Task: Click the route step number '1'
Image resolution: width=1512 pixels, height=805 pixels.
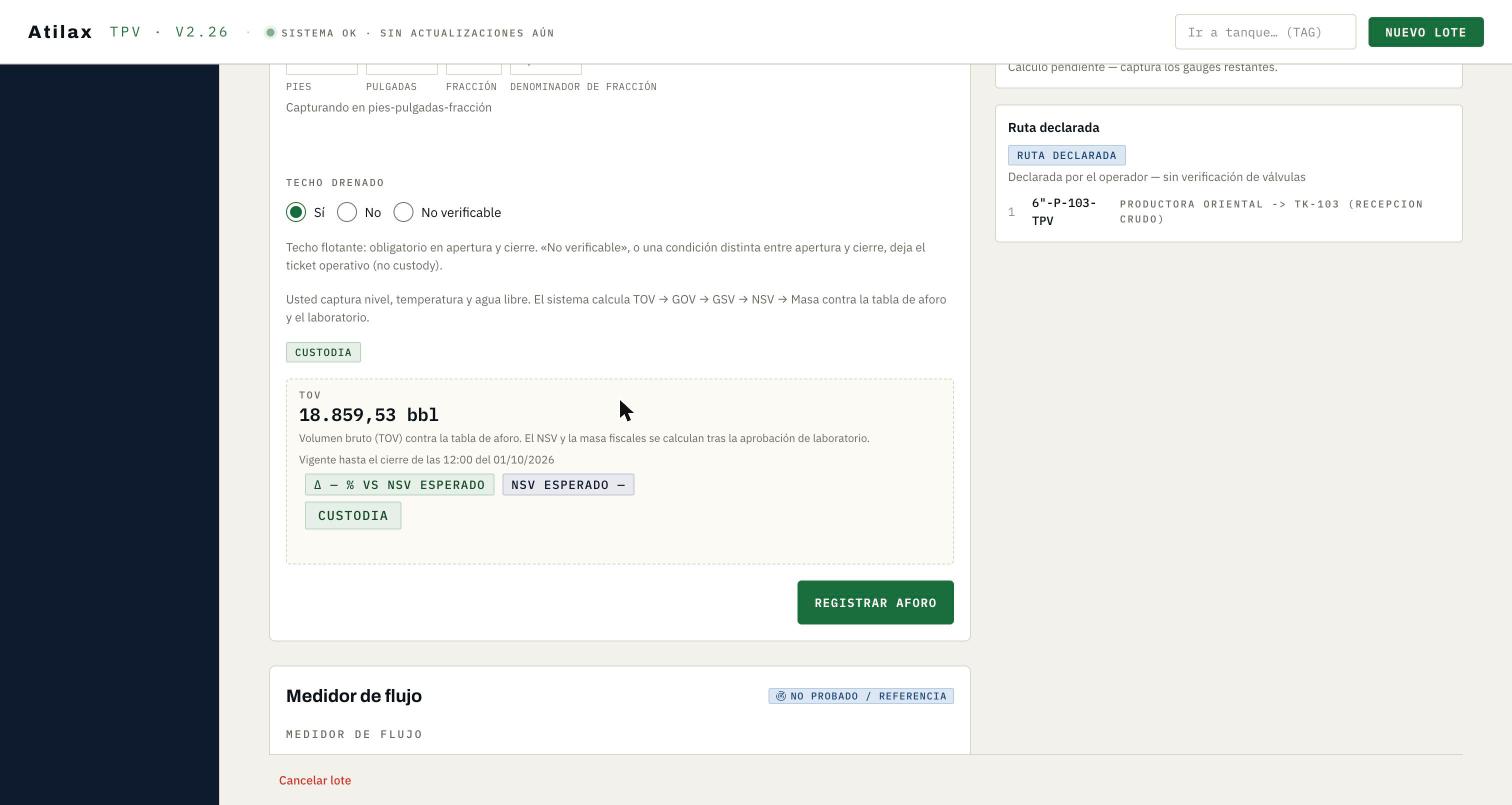Action: (x=1011, y=212)
